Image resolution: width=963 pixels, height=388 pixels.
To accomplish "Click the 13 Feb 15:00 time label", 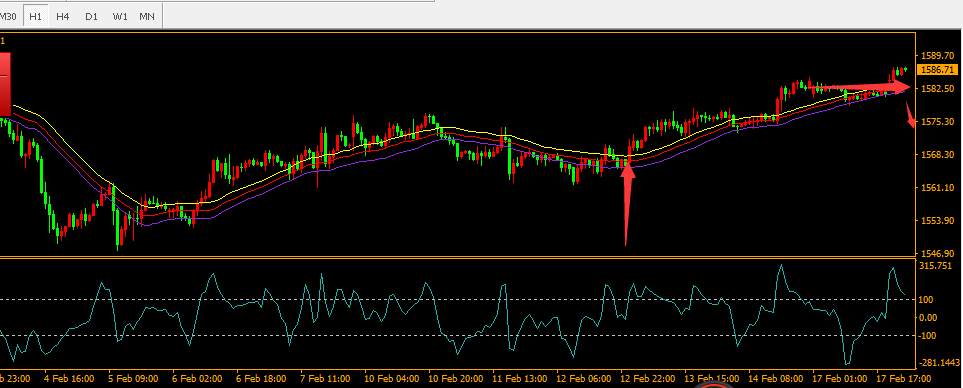I will 711,379.
